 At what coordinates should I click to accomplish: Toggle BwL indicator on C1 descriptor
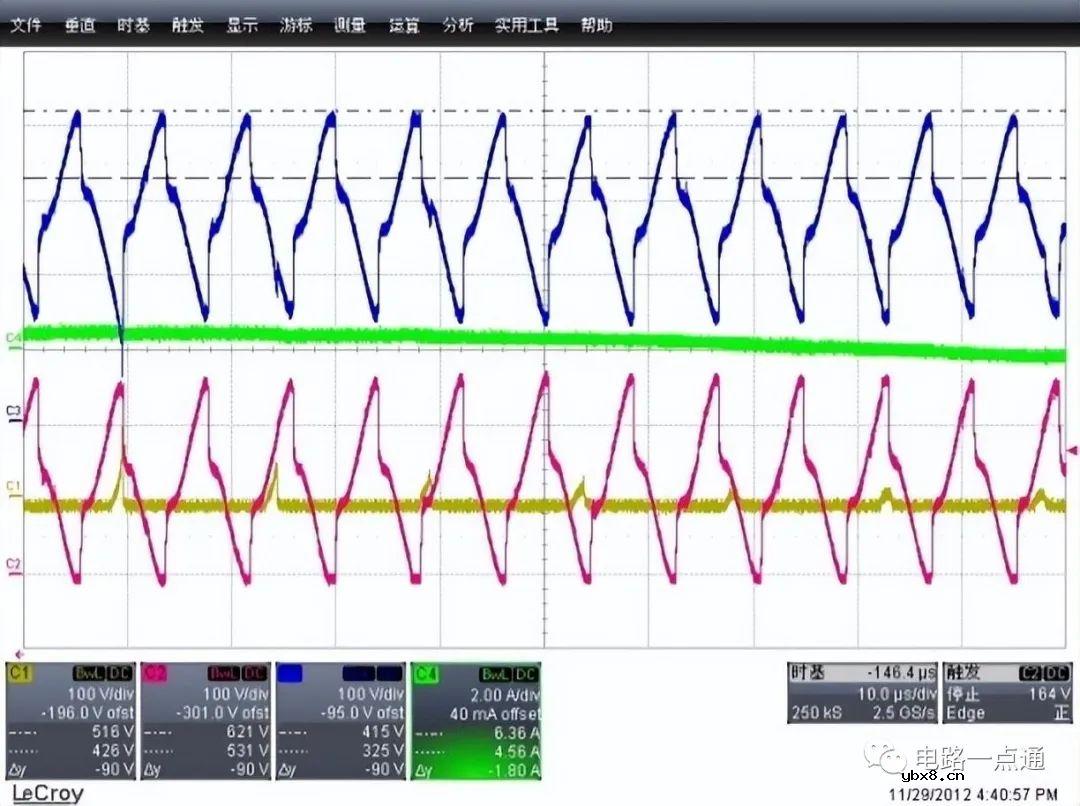coord(90,674)
